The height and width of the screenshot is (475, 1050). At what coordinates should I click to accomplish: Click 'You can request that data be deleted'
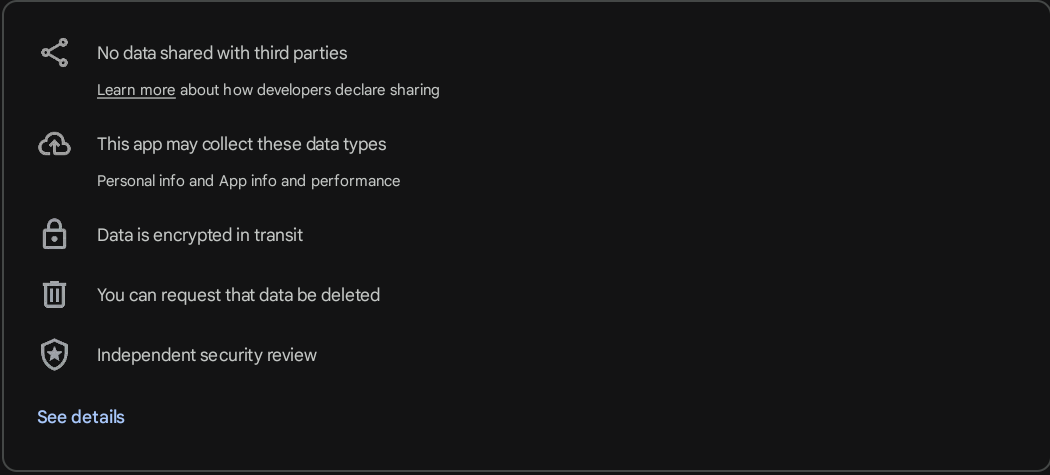click(238, 295)
